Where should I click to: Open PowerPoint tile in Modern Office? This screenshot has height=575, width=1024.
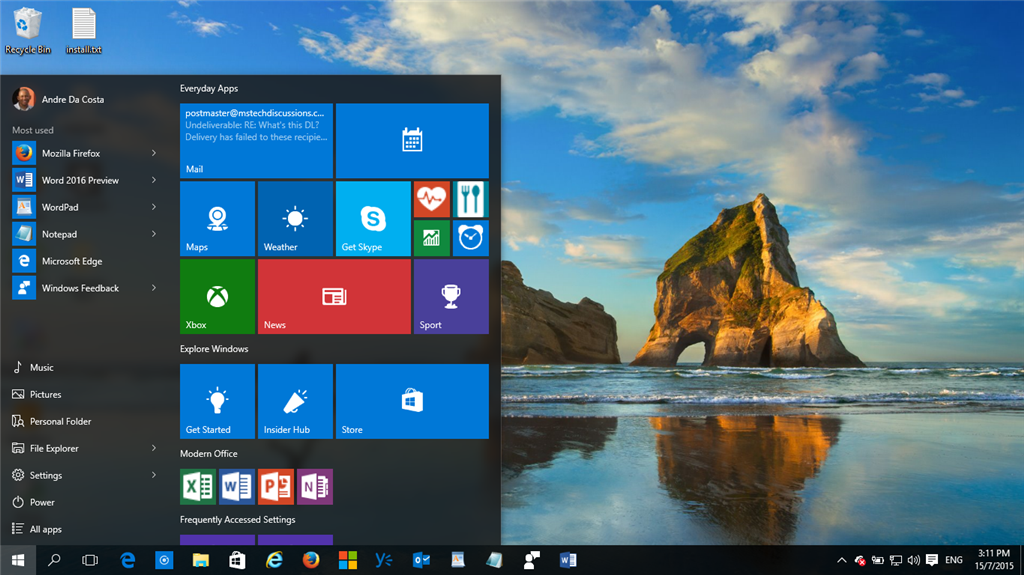275,487
